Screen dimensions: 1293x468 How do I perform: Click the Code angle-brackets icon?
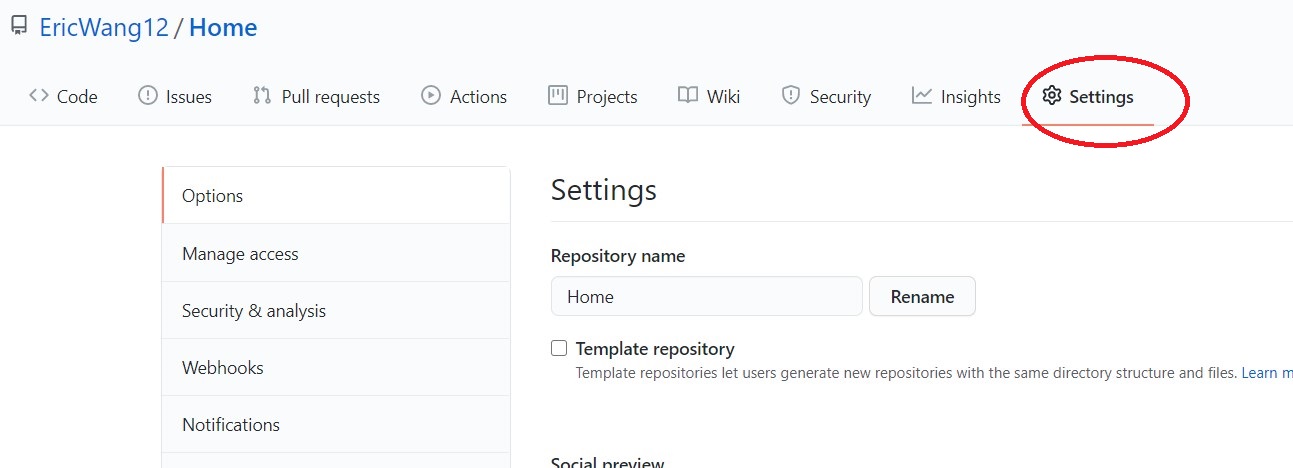(x=39, y=96)
